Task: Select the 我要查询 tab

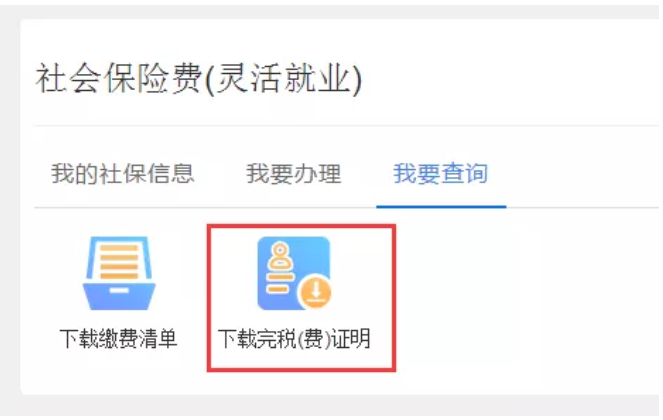Action: (441, 174)
